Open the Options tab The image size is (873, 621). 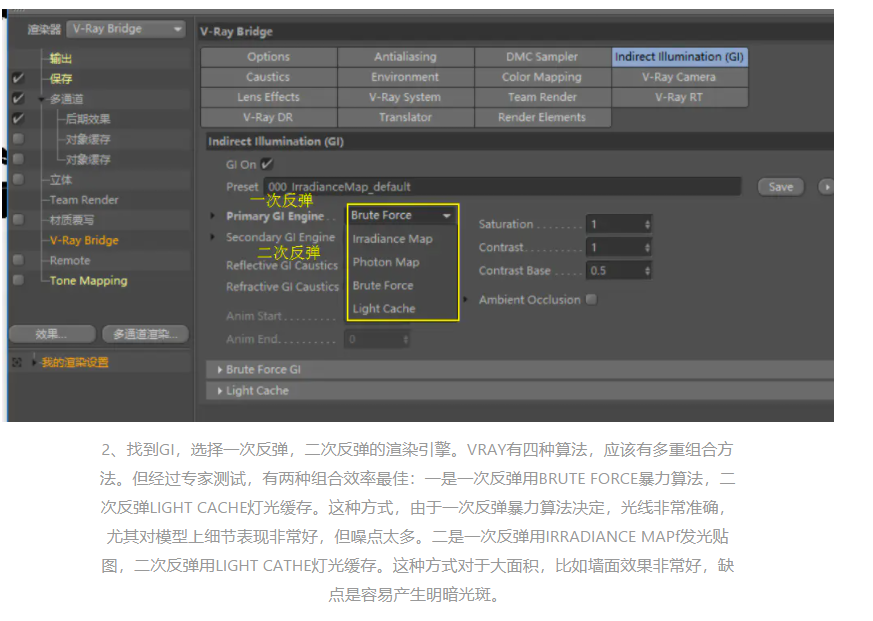coord(269,57)
